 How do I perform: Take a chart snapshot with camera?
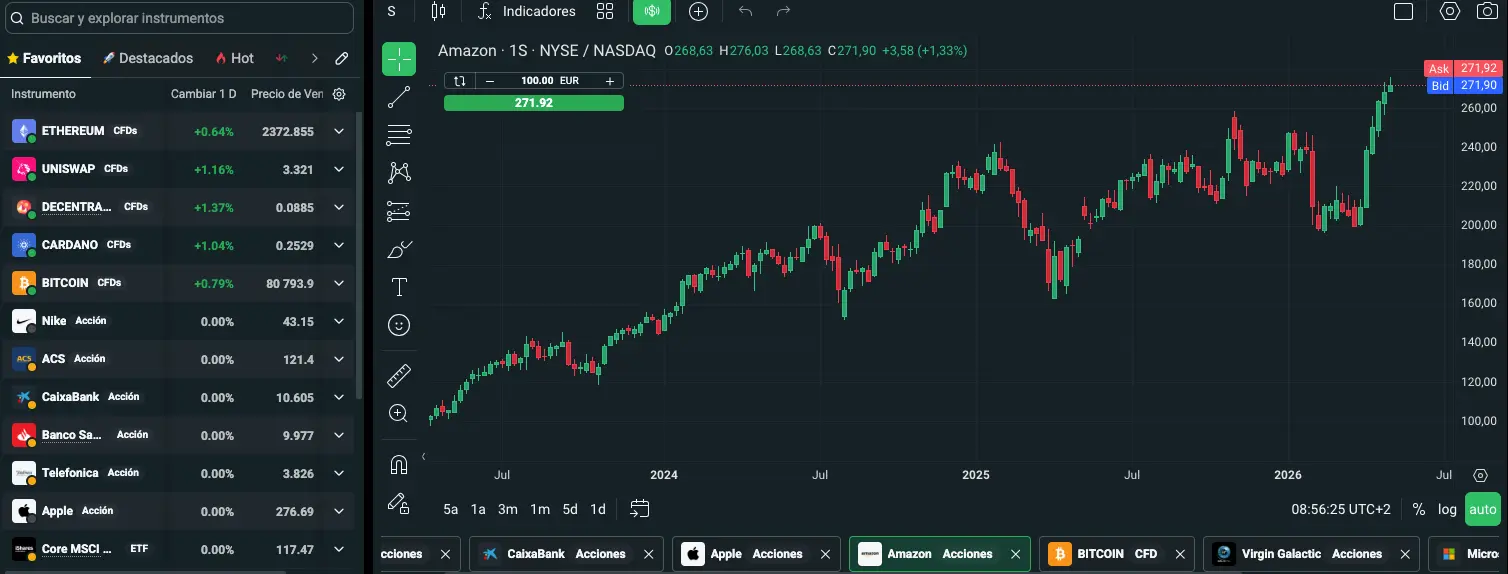(x=1488, y=11)
